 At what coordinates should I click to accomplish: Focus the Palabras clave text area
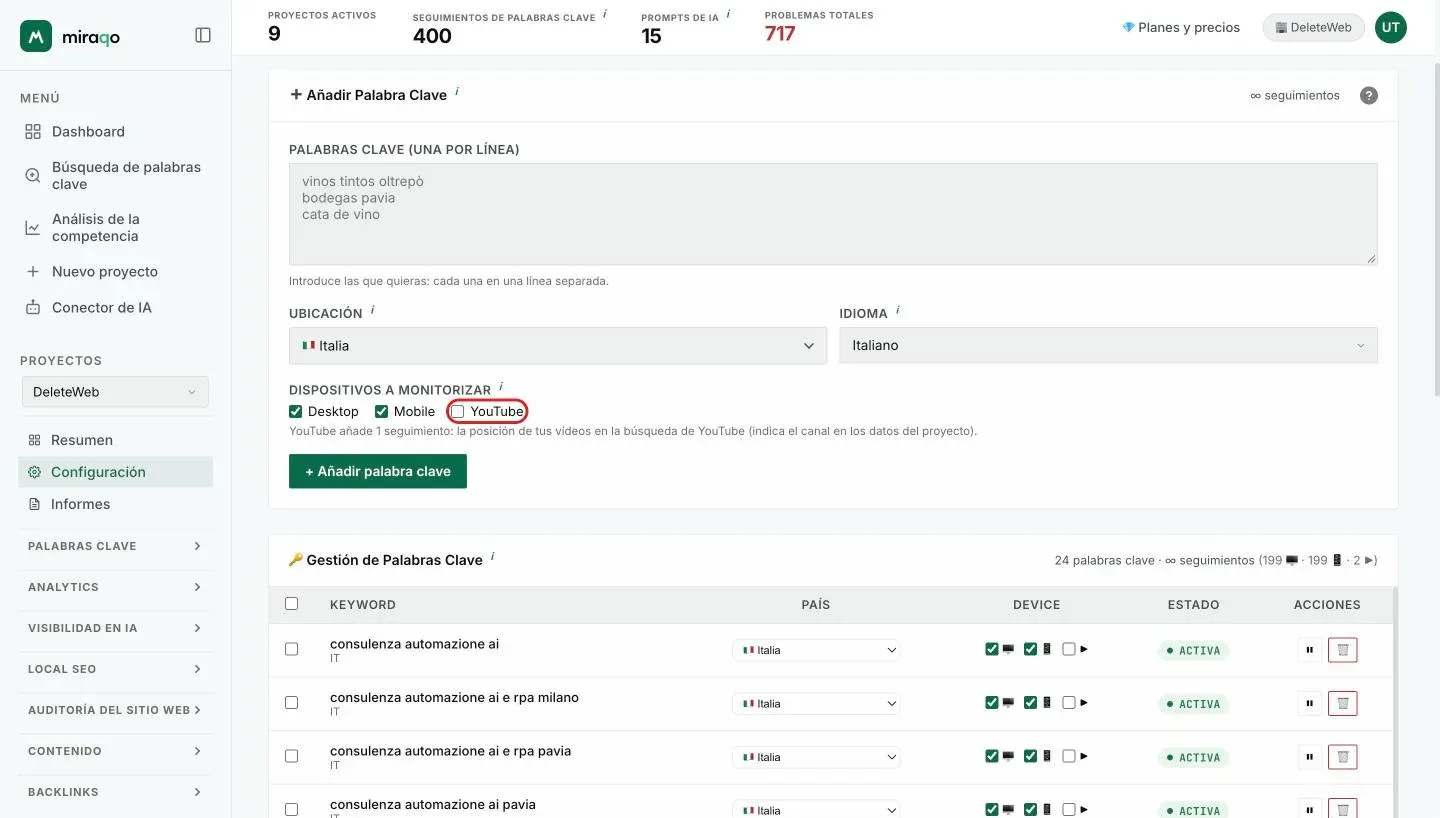tap(833, 214)
